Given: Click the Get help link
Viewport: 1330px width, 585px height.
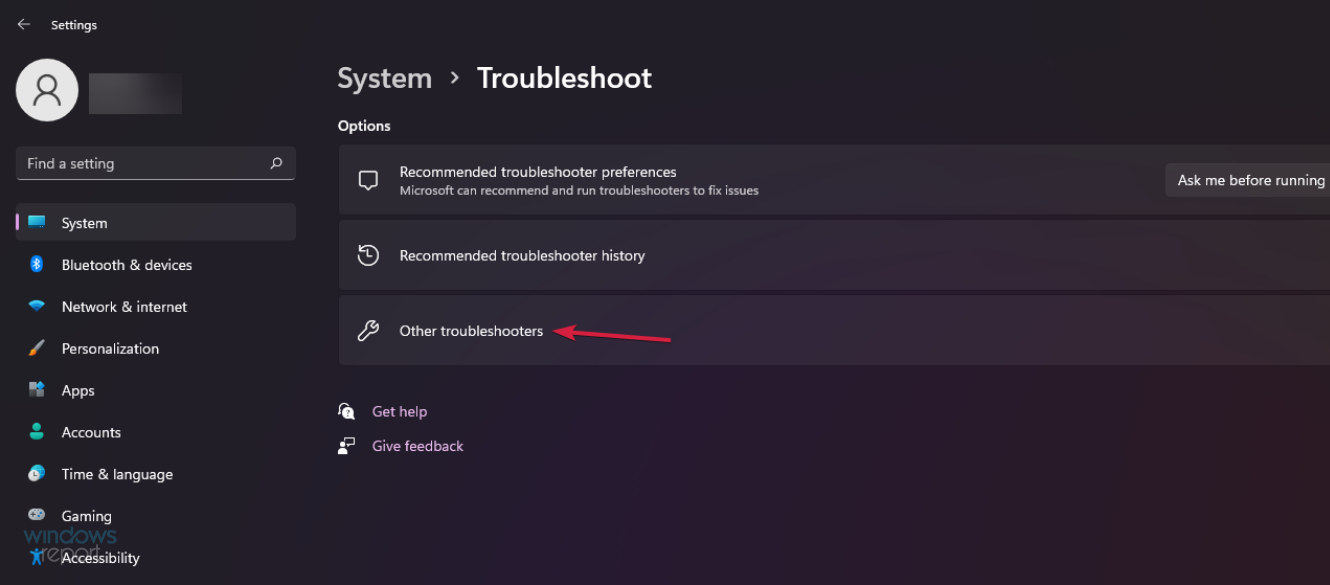Looking at the screenshot, I should [399, 411].
